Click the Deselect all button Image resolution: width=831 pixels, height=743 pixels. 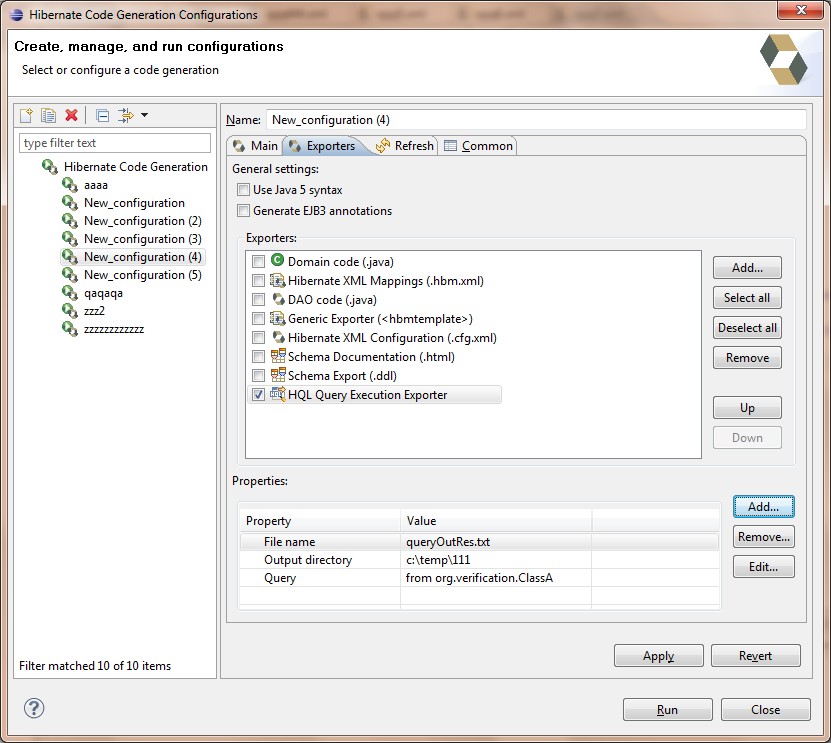coord(747,328)
